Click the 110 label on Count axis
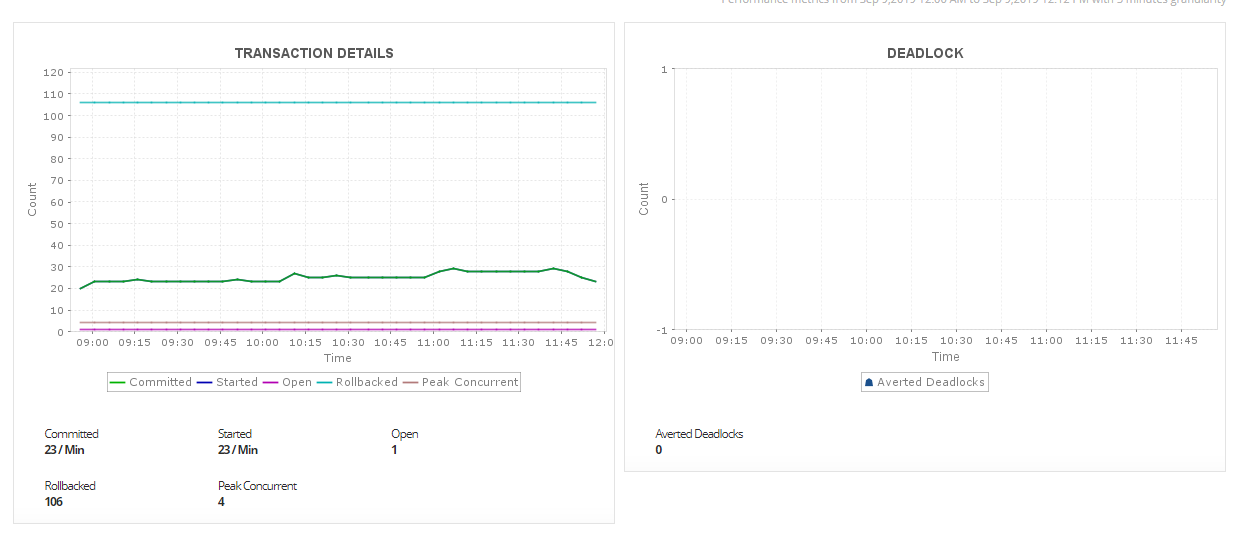 pyautogui.click(x=55, y=94)
